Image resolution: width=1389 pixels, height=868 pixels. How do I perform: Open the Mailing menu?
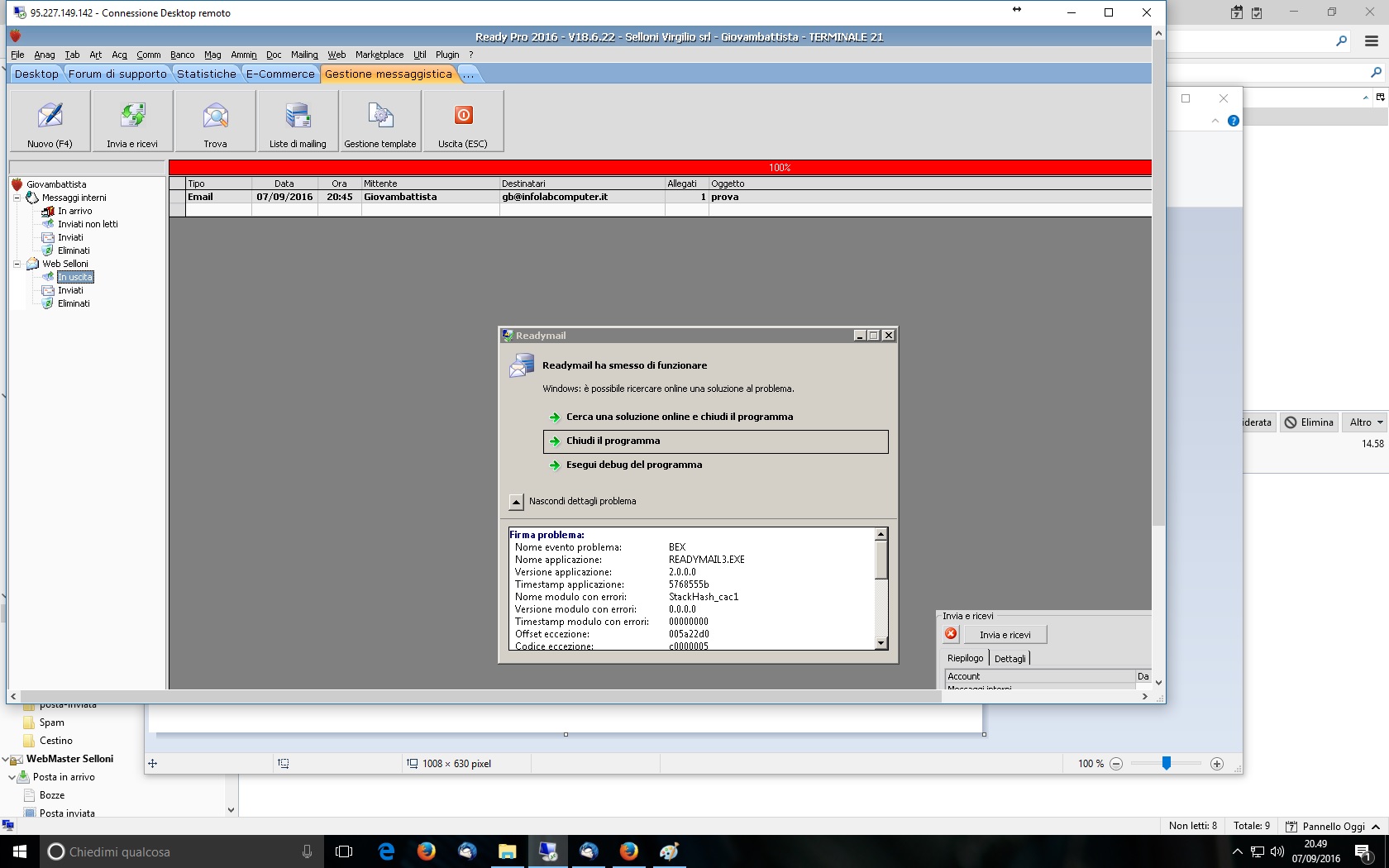click(x=304, y=55)
